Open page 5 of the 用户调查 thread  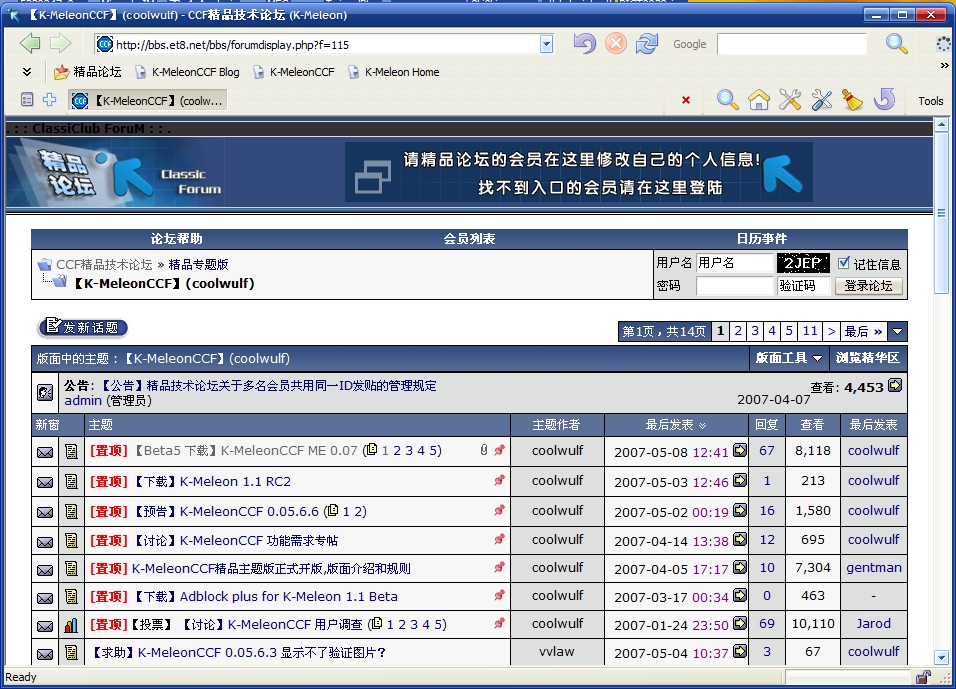tap(437, 624)
